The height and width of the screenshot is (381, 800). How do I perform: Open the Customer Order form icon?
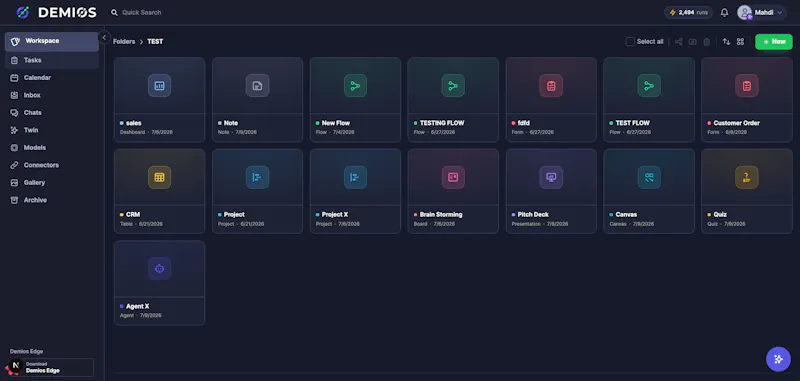(x=747, y=86)
